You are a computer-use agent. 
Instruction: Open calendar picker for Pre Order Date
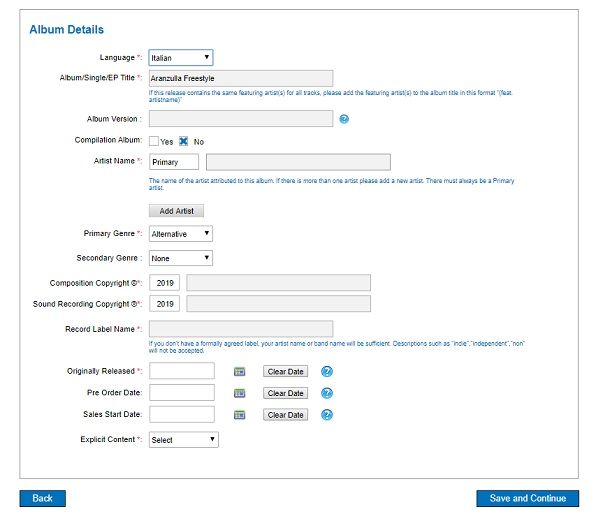point(239,393)
